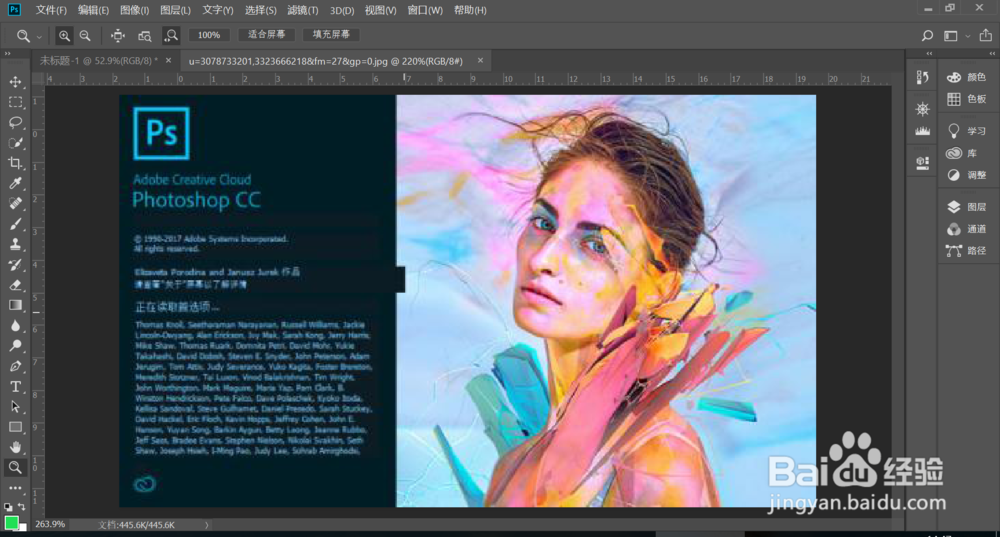The image size is (1000, 537).
Task: Click the share image icon
Action: pos(986,35)
